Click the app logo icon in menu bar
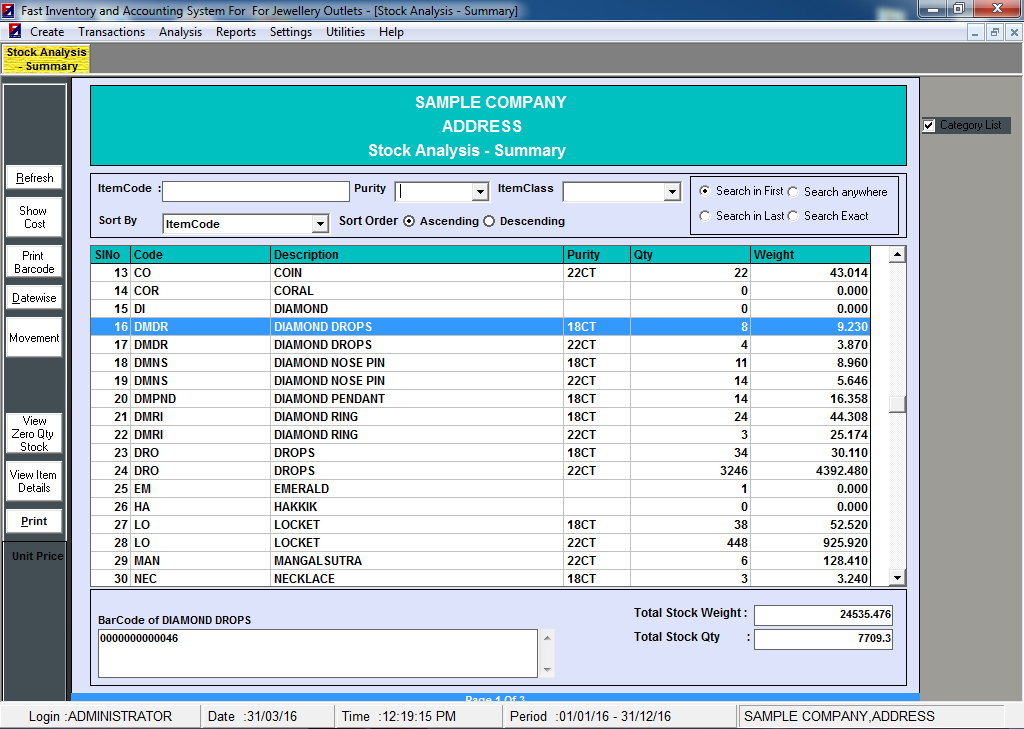The height and width of the screenshot is (729, 1024). 15,32
